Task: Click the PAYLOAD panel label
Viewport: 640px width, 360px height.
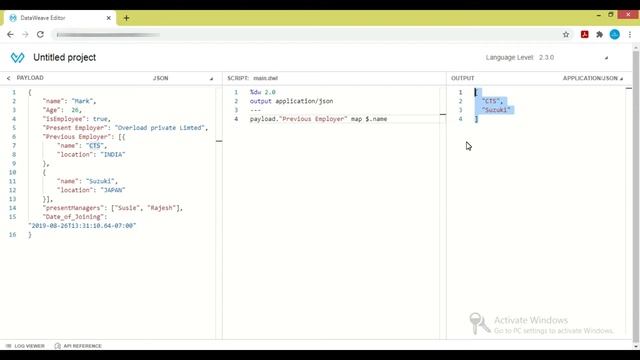Action: pos(30,78)
